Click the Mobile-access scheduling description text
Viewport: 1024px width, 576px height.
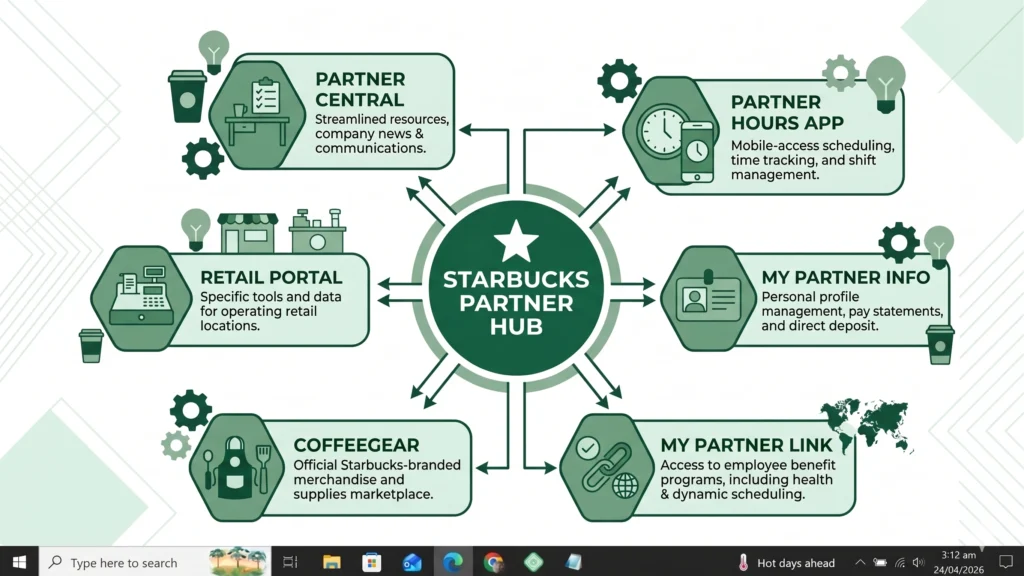coord(813,160)
